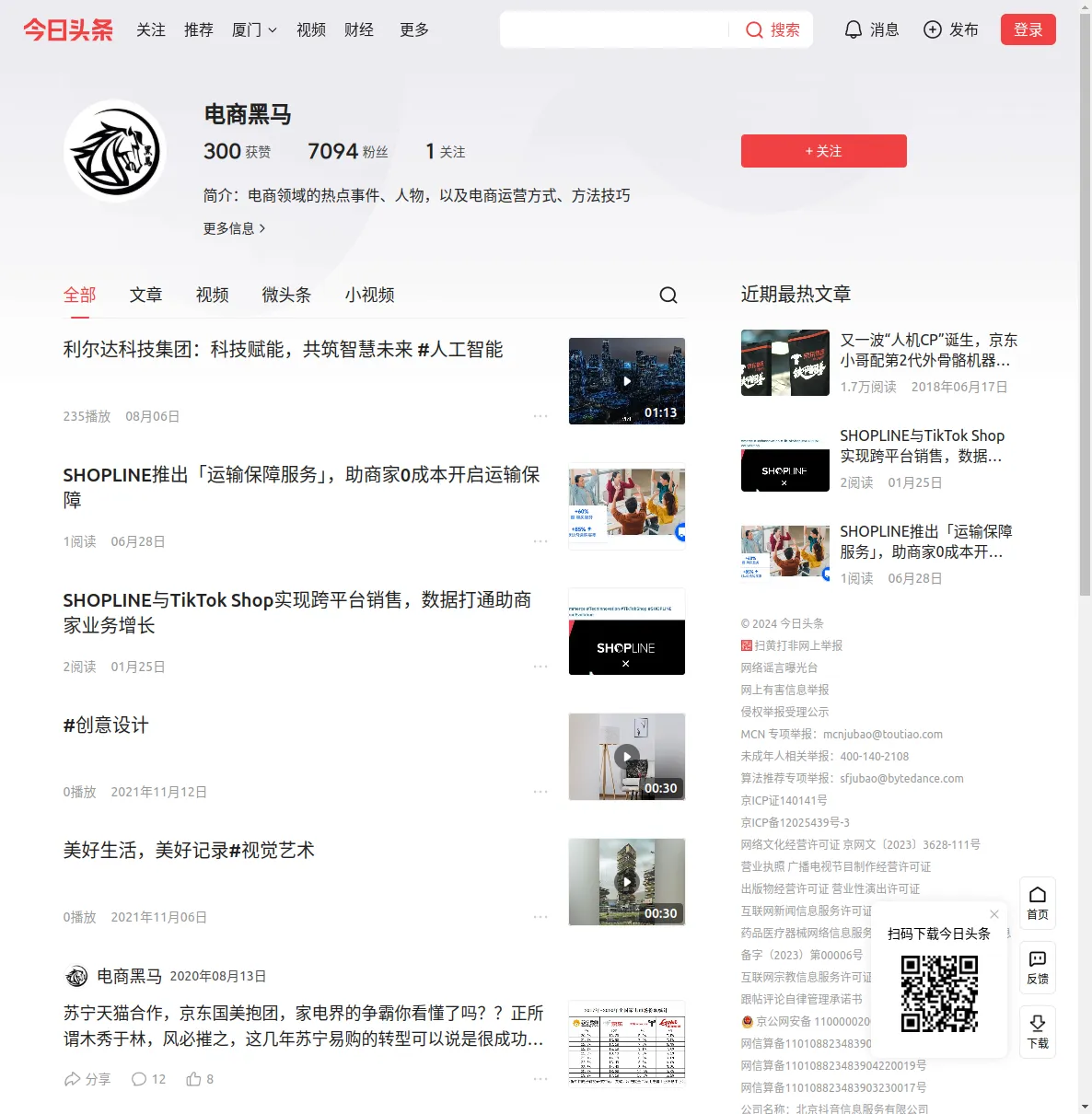This screenshot has width=1092, height=1114.
Task: Open the 美好生活，美好记录 post title
Action: click(x=189, y=851)
